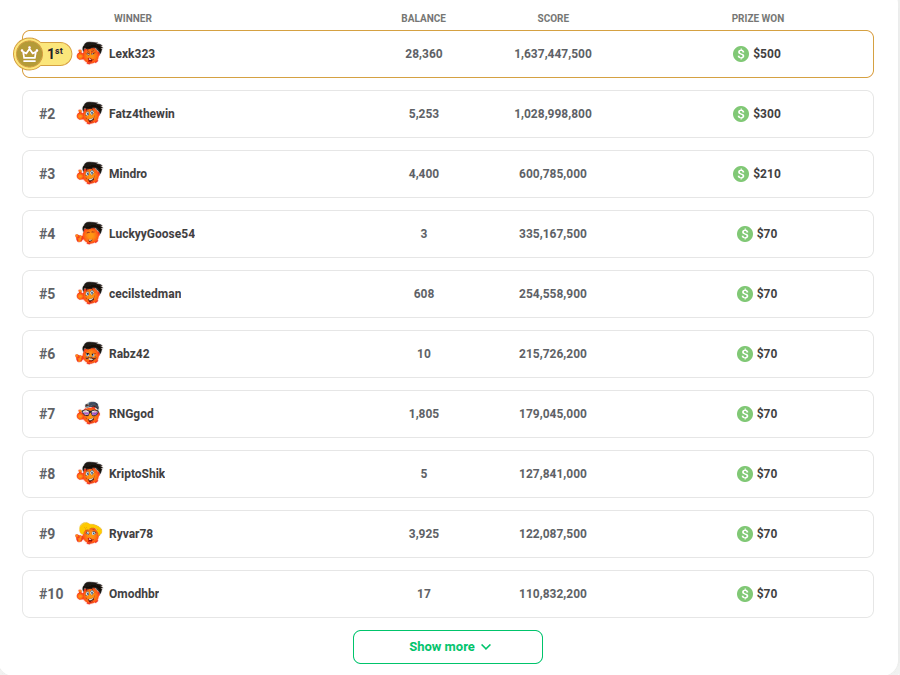This screenshot has width=900, height=675.
Task: Click Mindro's avatar icon
Action: pos(89,173)
